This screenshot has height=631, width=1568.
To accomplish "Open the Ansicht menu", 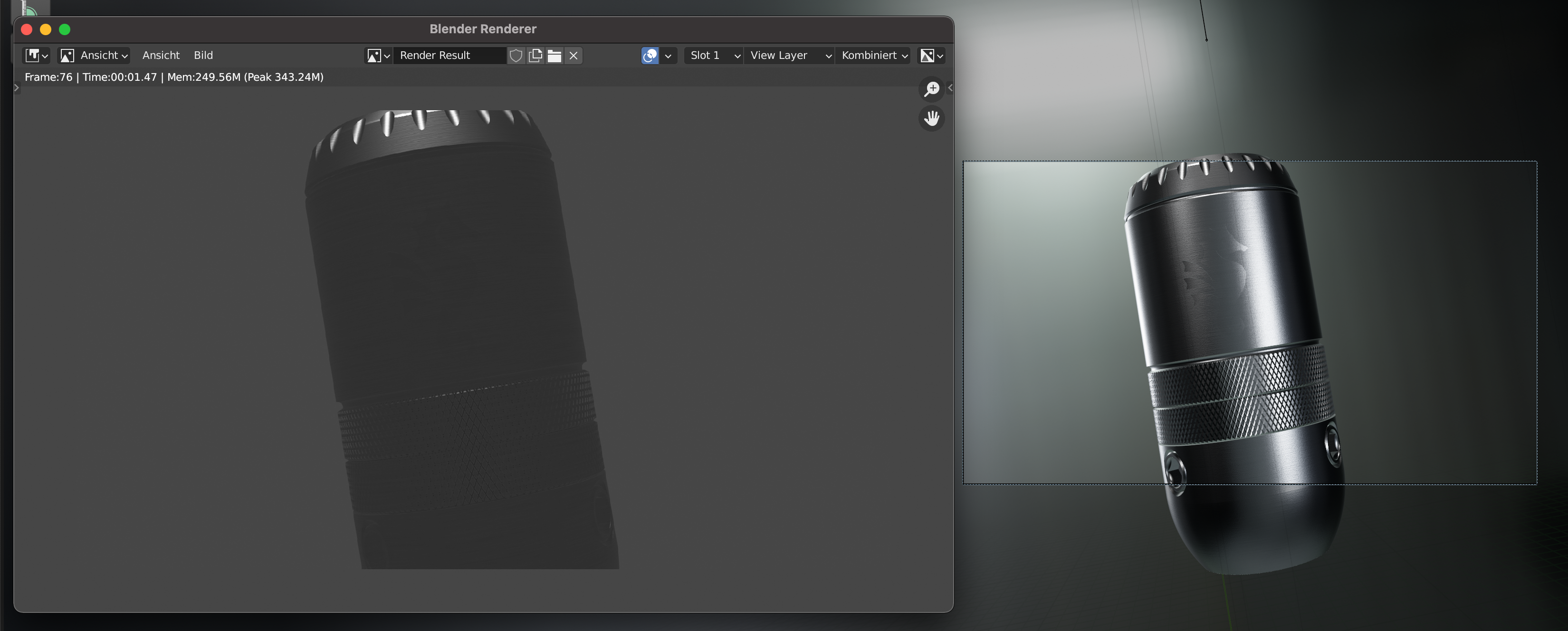I will click(x=161, y=56).
